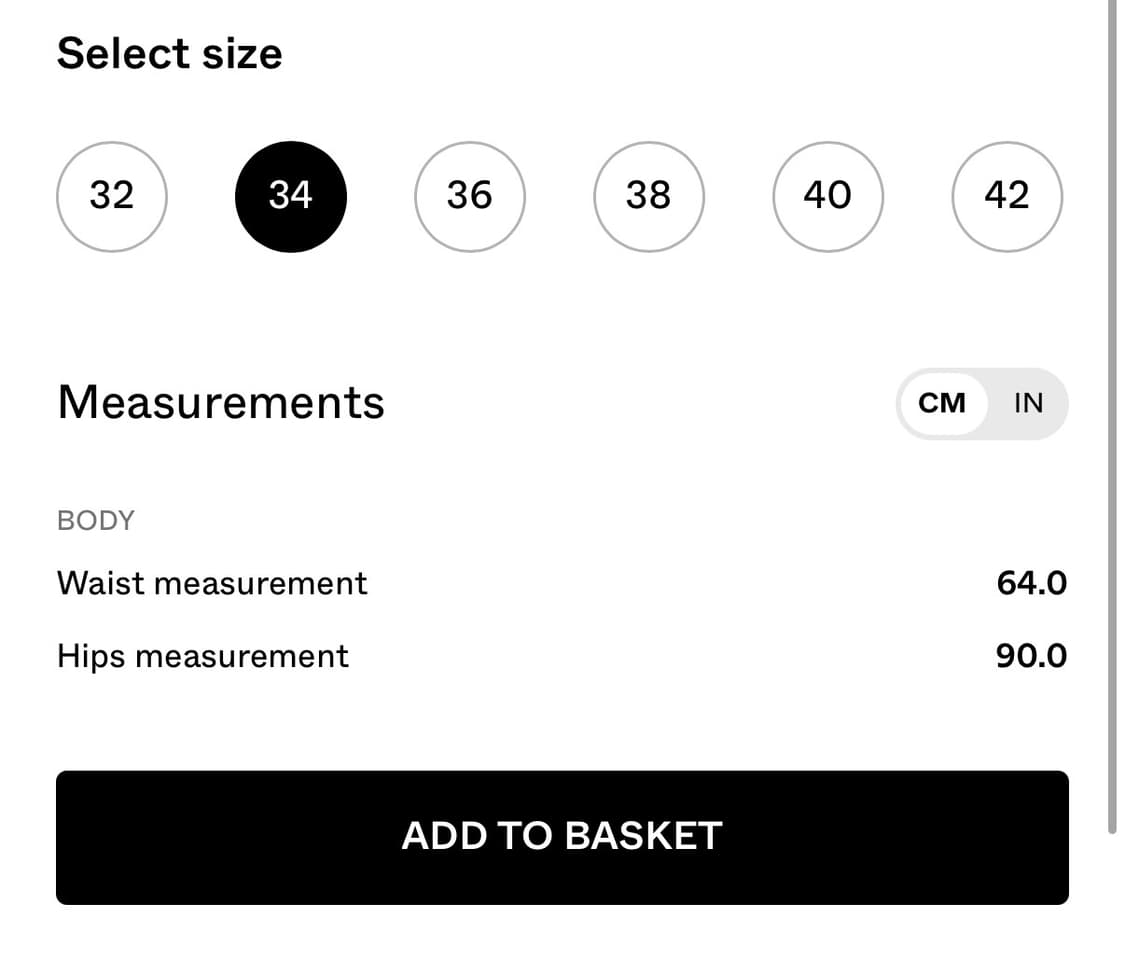The height and width of the screenshot is (975, 1125).
Task: Click the ADD TO BASKET text
Action: tap(562, 836)
